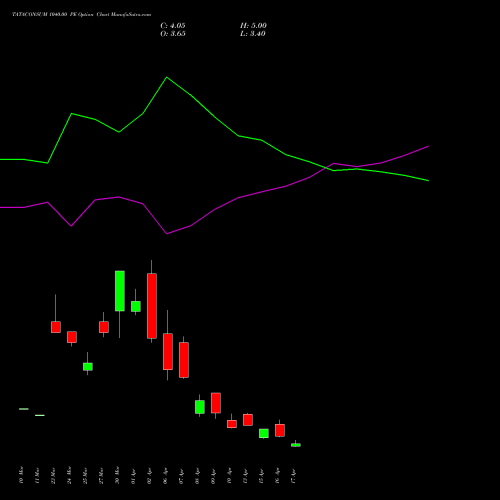Select the low value L: 3.40
This screenshot has height=500, width=500.
pyautogui.click(x=253, y=34)
